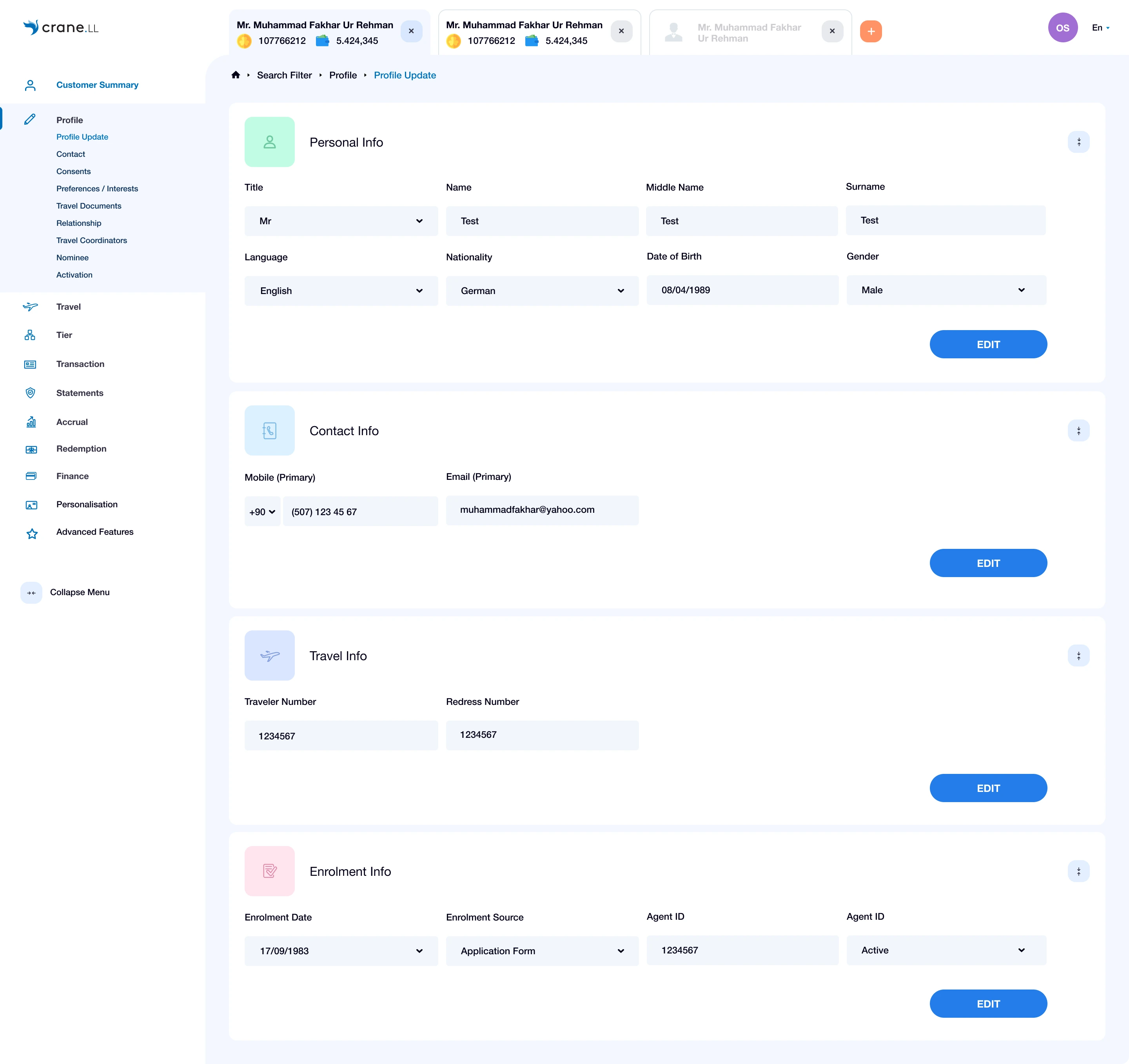
Task: Open the Nationality dropdown showing German
Action: coord(542,291)
